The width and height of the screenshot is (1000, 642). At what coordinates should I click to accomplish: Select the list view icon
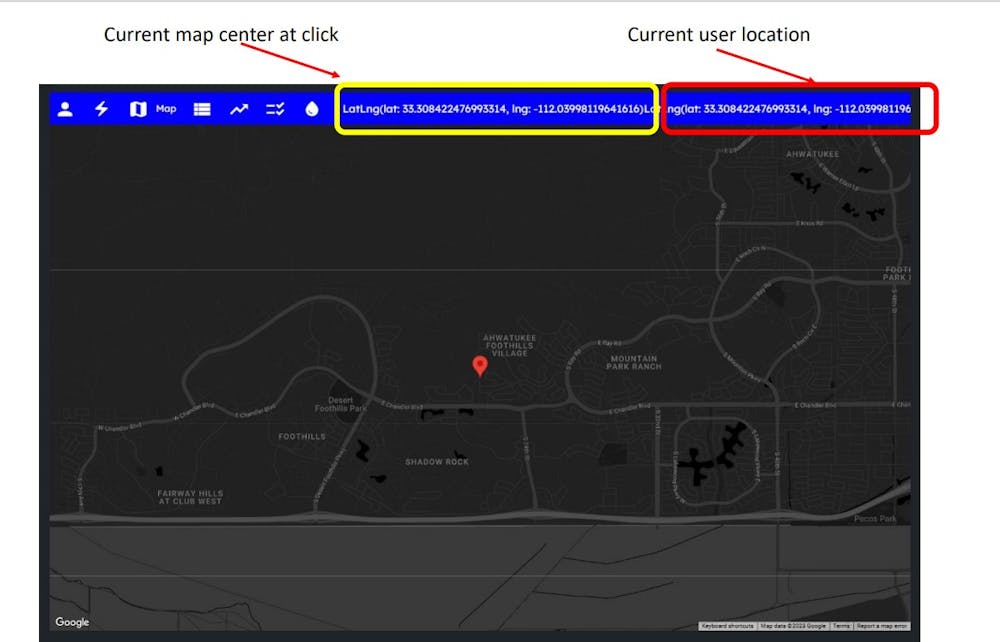pyautogui.click(x=201, y=109)
